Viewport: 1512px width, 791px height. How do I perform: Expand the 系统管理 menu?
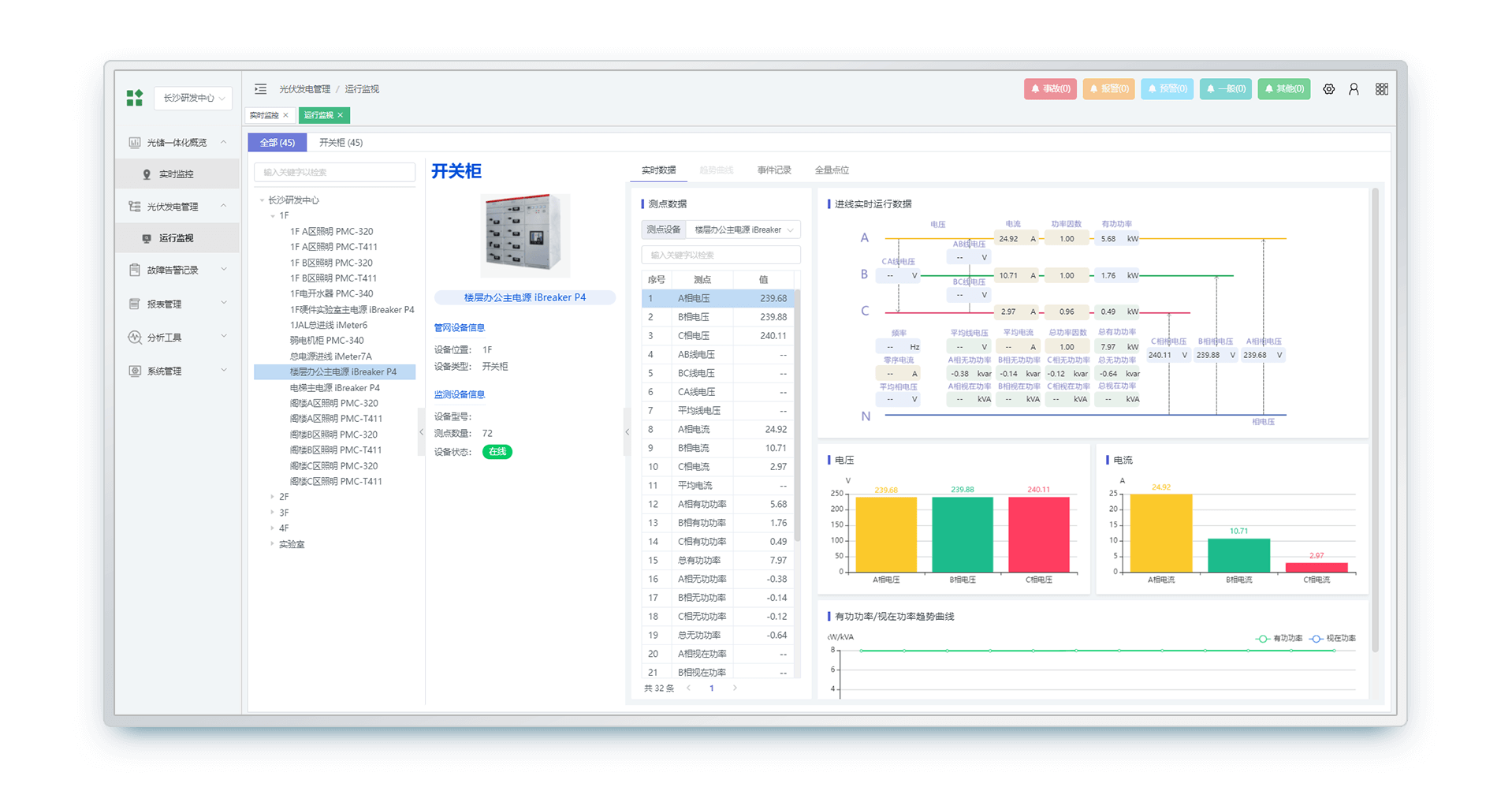pyautogui.click(x=224, y=371)
